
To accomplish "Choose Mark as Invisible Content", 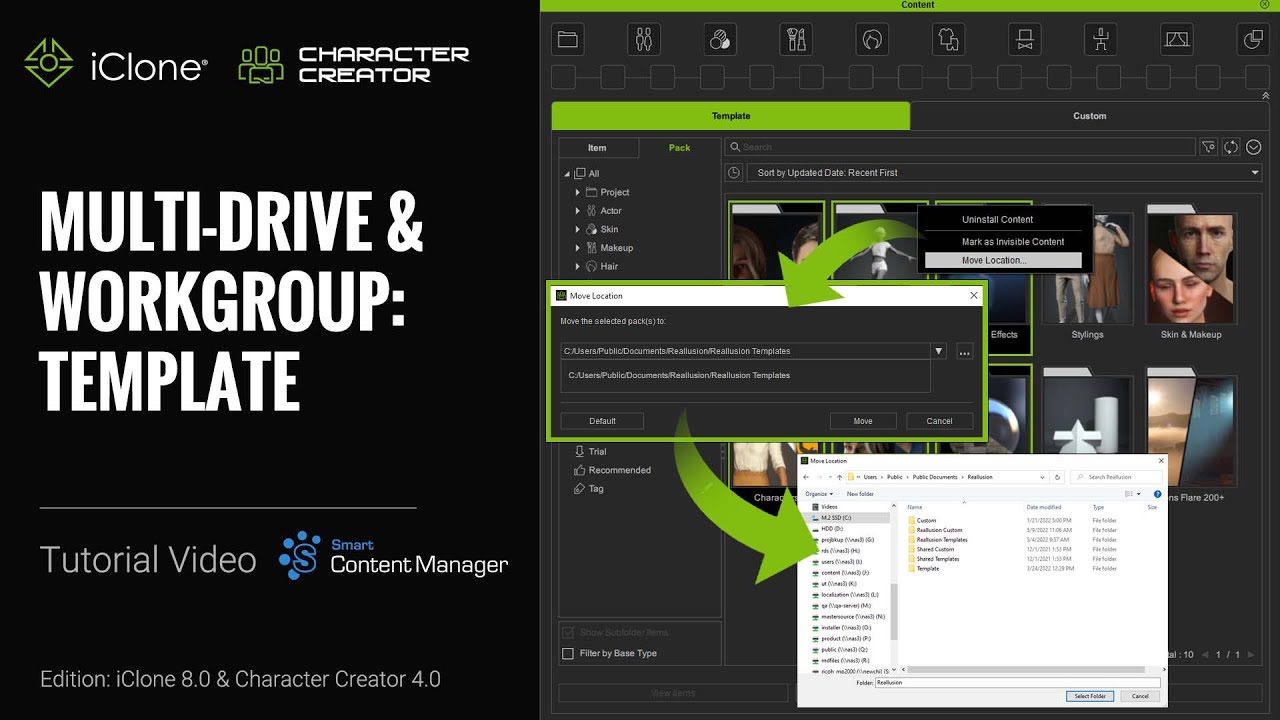I will pyautogui.click(x=1003, y=242).
